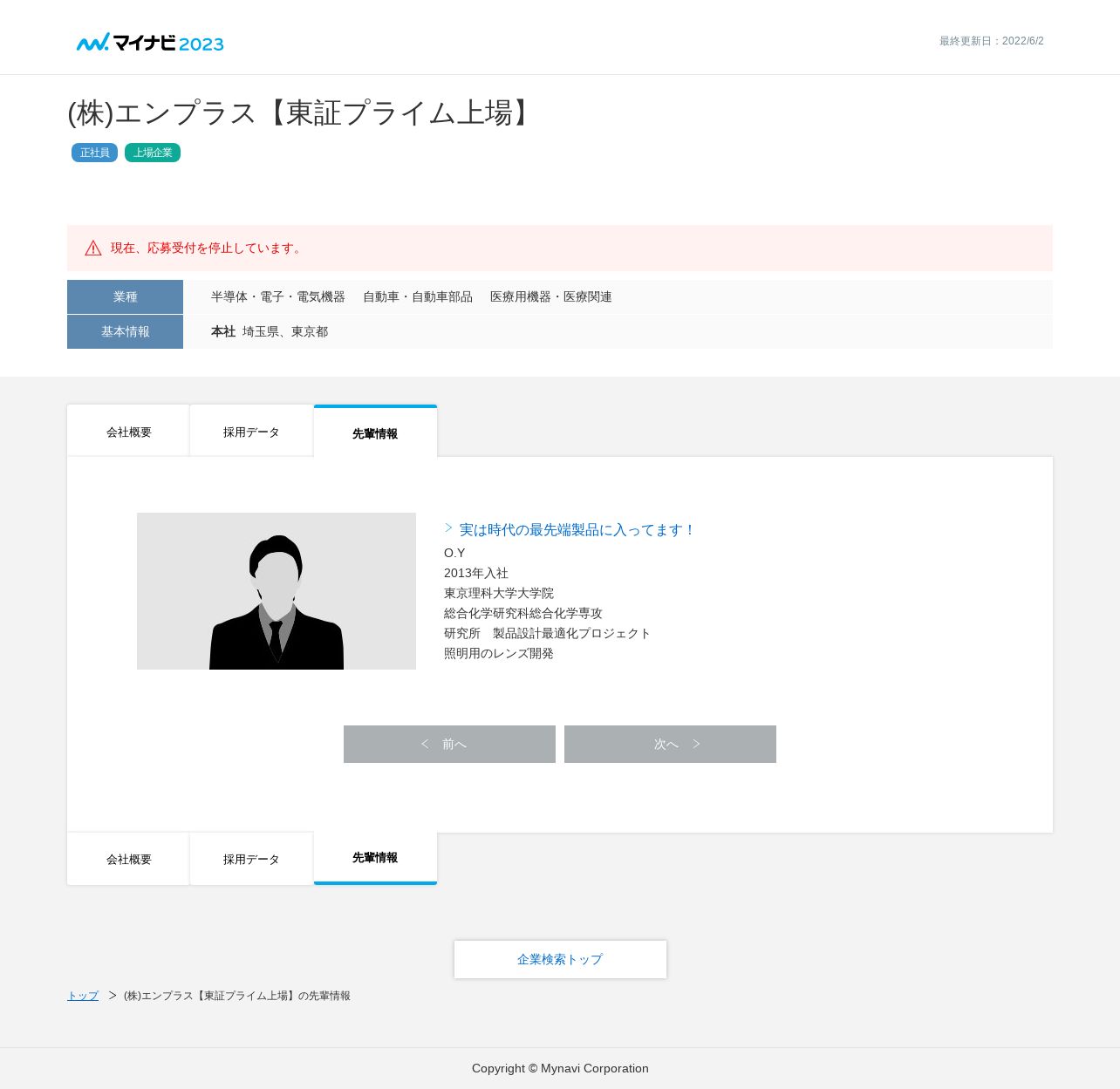Viewport: 1120px width, 1089px height.
Task: Click 2013年入社 text
Action: tap(476, 573)
